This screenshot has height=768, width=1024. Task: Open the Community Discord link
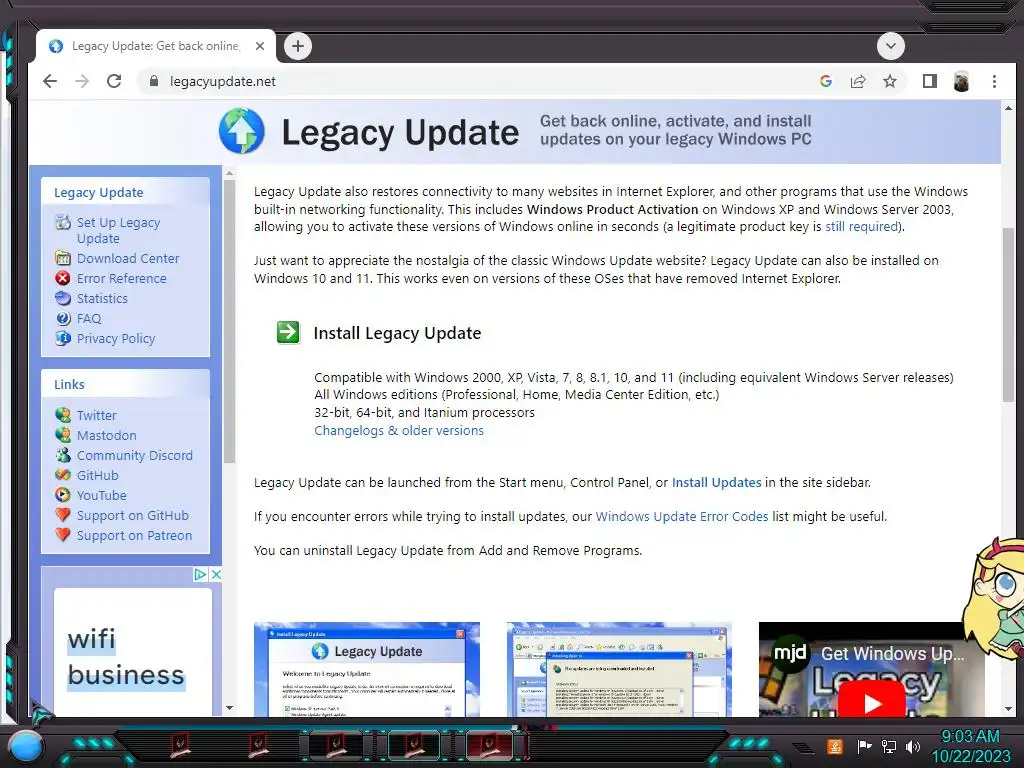[135, 455]
